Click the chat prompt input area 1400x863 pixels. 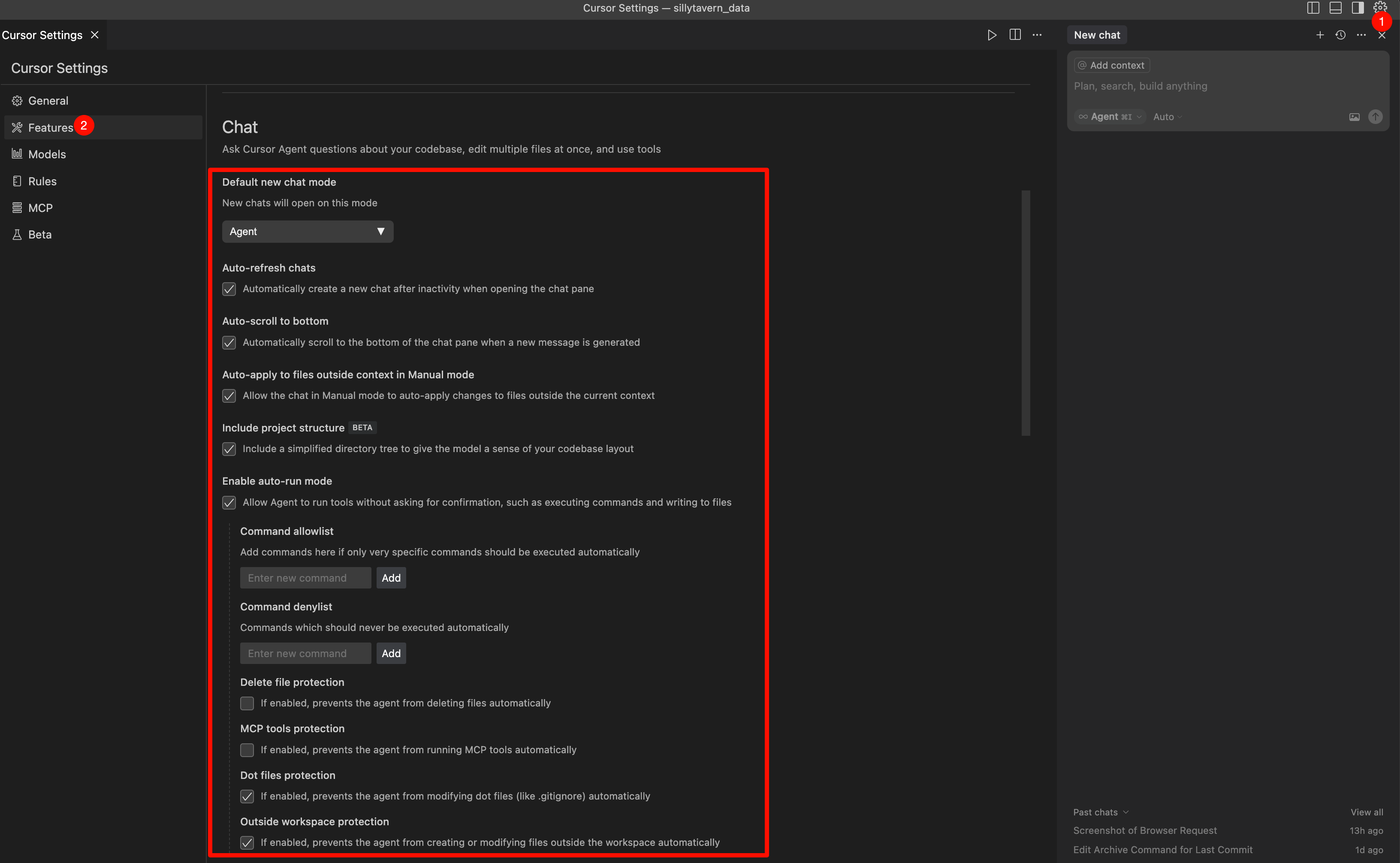(x=1227, y=86)
